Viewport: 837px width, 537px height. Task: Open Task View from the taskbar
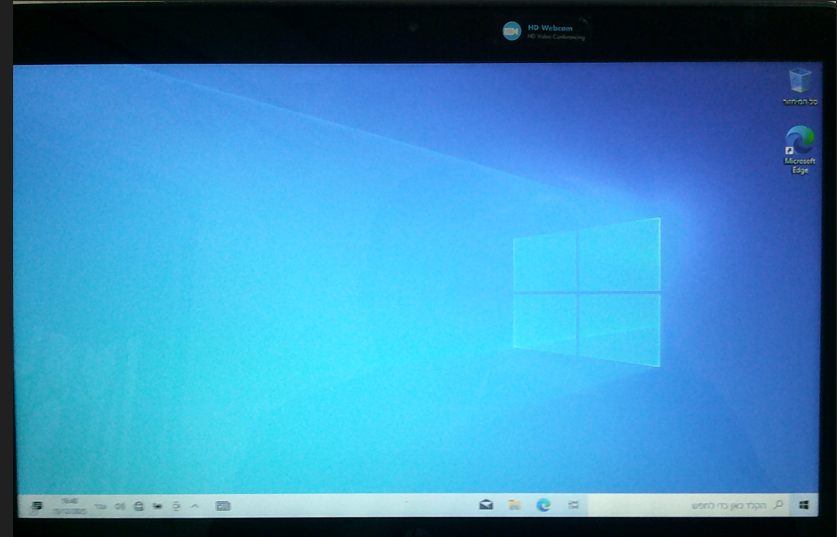tap(573, 506)
